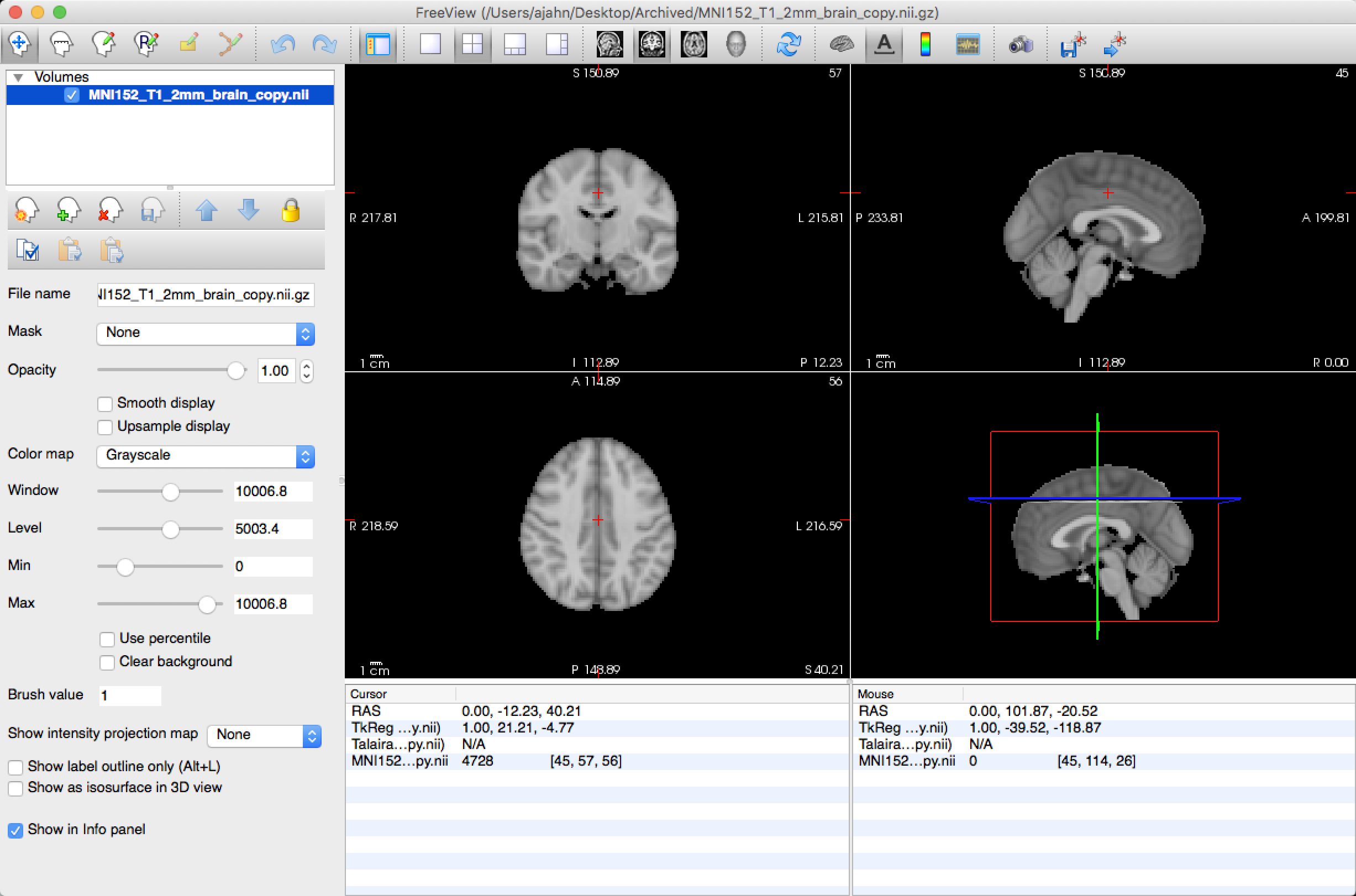Screen dimensions: 1356x896
Task: Click the File name field
Action: 206,295
